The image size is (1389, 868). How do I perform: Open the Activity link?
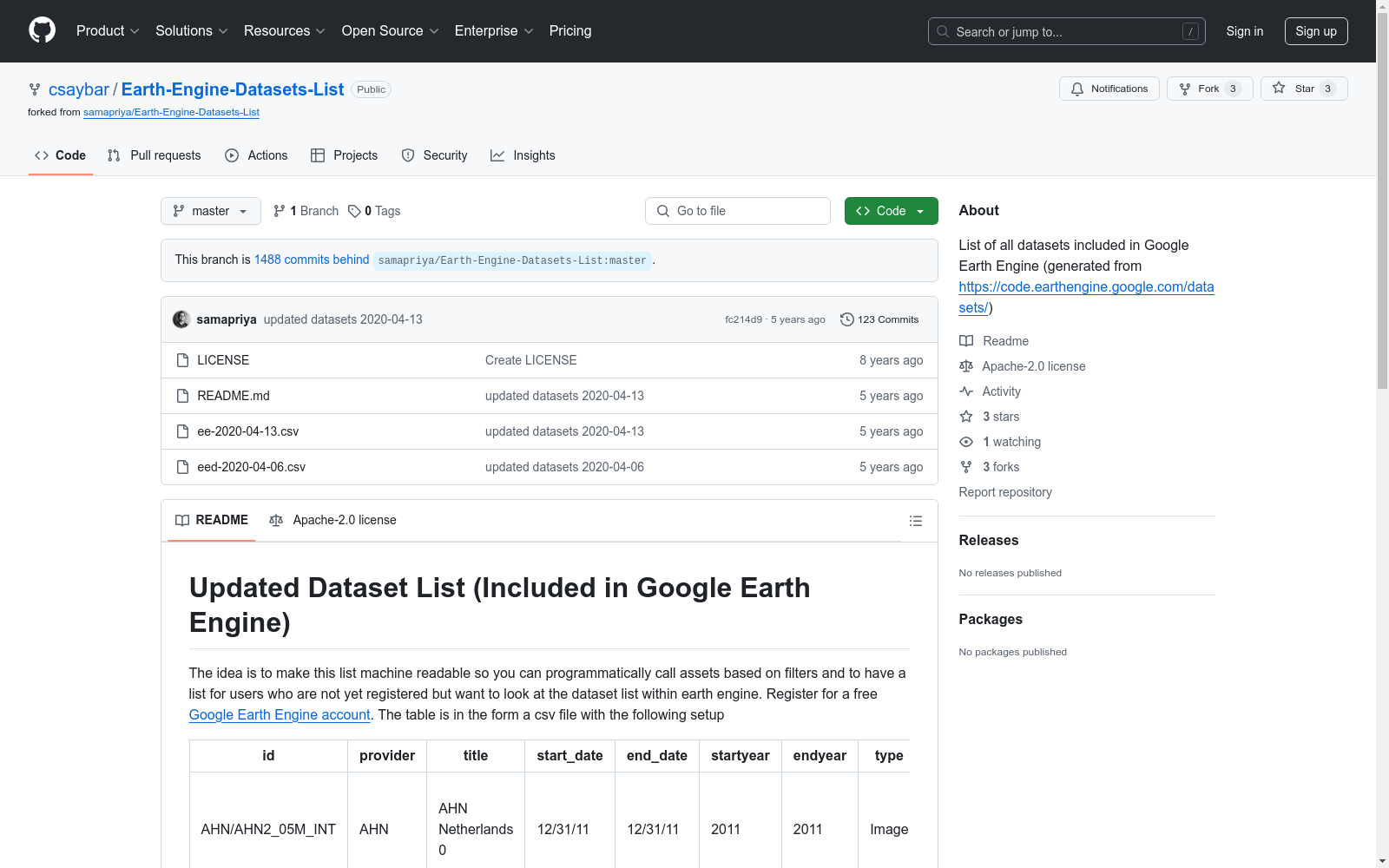(990, 391)
